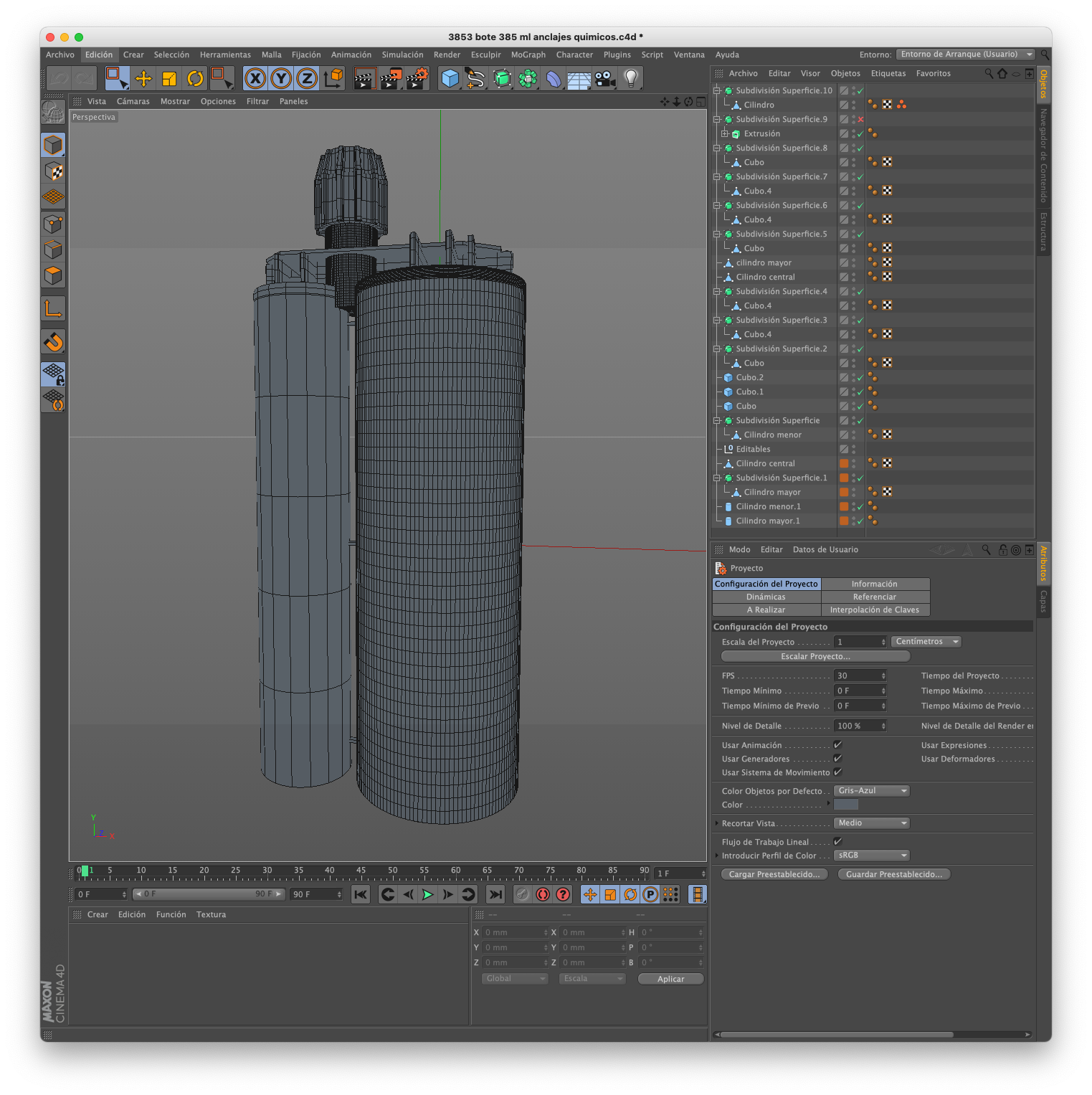Render to Picture Viewer
1092x1095 pixels.
(x=391, y=78)
